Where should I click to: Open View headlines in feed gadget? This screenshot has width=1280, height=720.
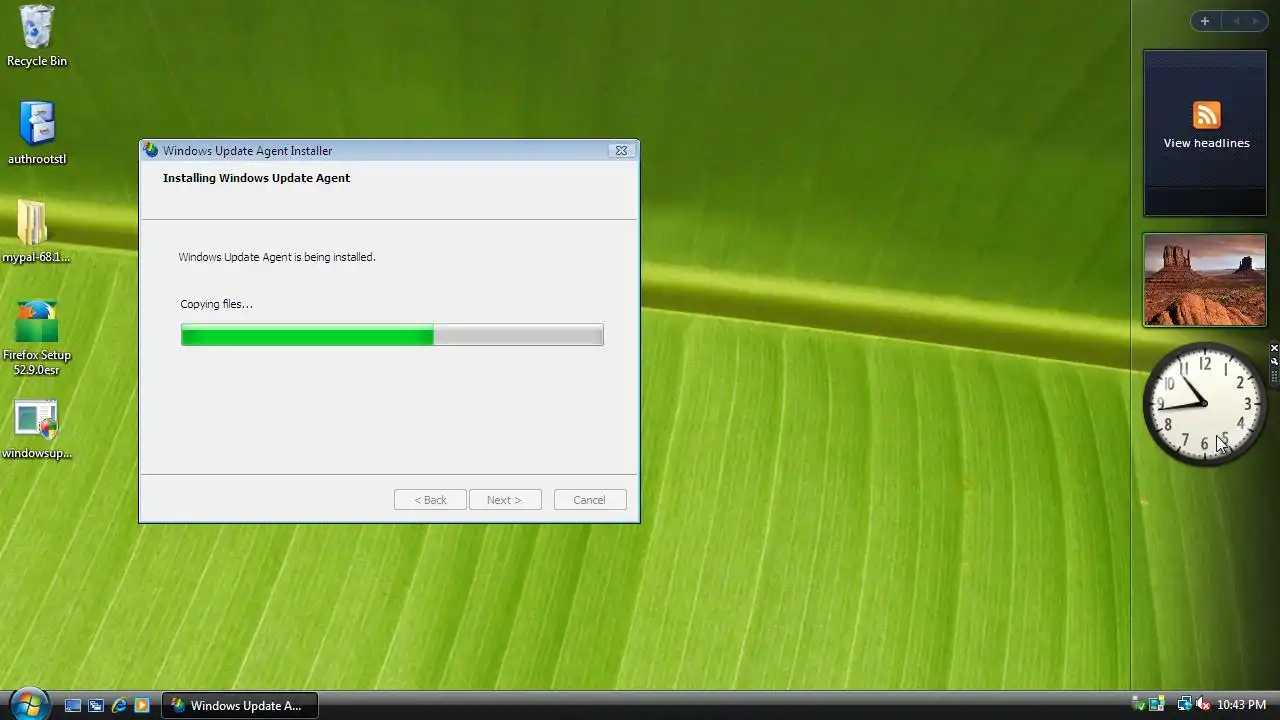pyautogui.click(x=1206, y=143)
